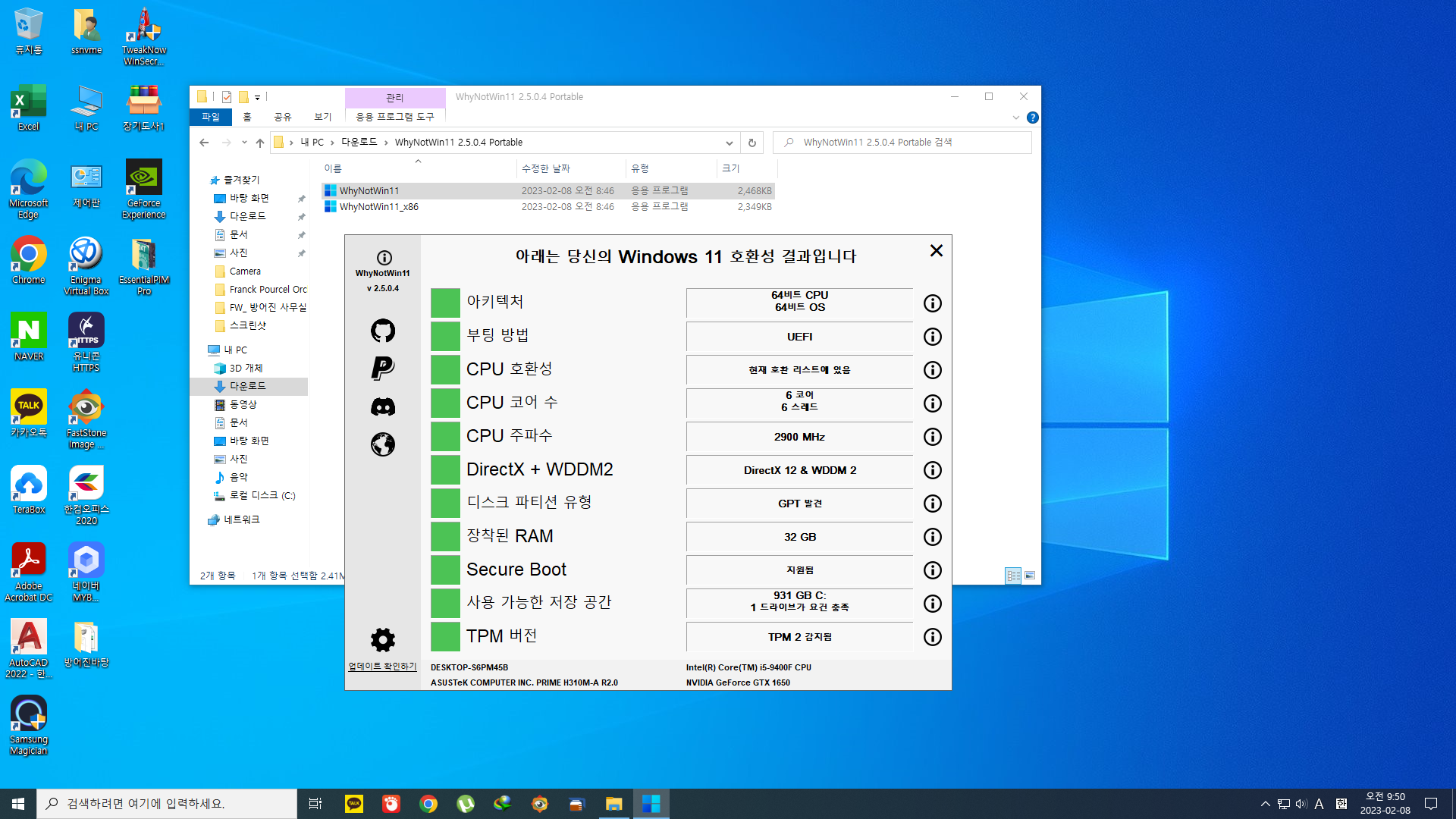Select WhyNotWin11_x86 file in Explorer
Image resolution: width=1456 pixels, height=819 pixels.
pos(548,207)
